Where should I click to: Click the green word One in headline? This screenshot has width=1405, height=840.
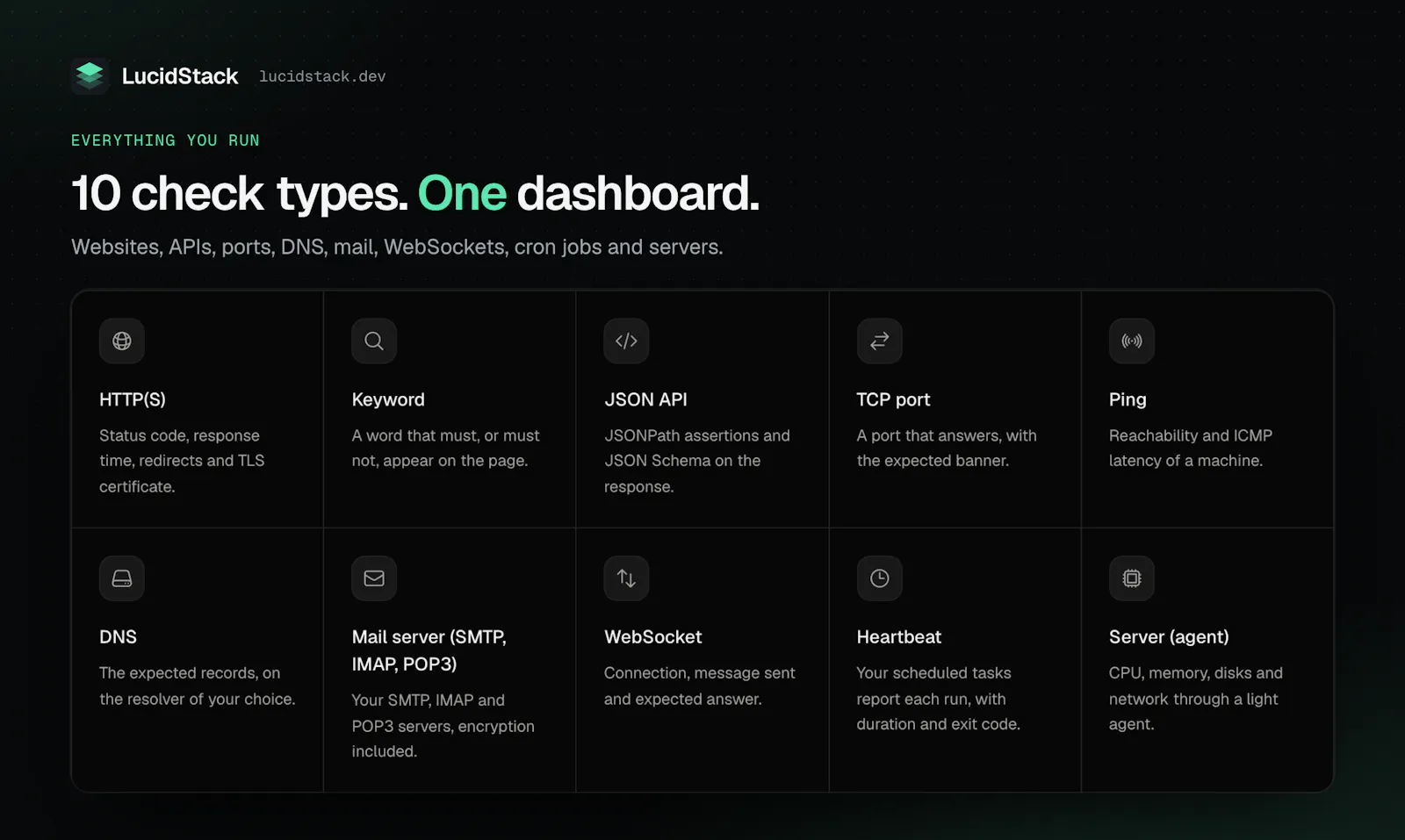click(x=462, y=193)
